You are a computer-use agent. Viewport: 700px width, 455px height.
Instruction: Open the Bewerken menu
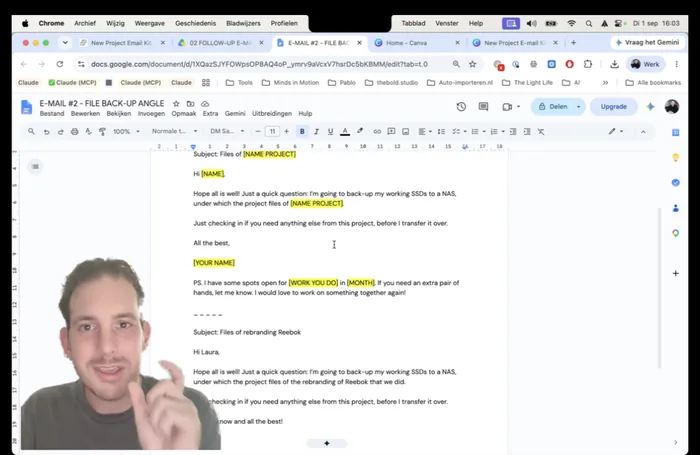[x=85, y=113]
